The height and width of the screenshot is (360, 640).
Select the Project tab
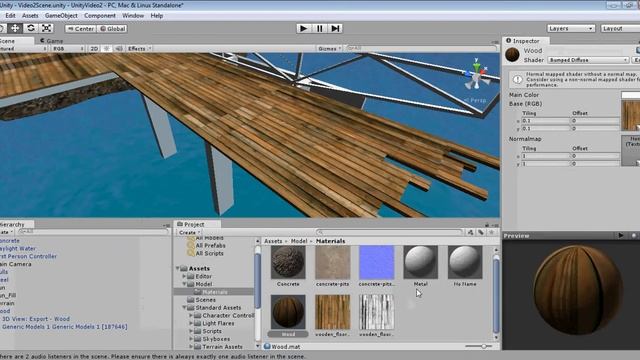click(197, 224)
